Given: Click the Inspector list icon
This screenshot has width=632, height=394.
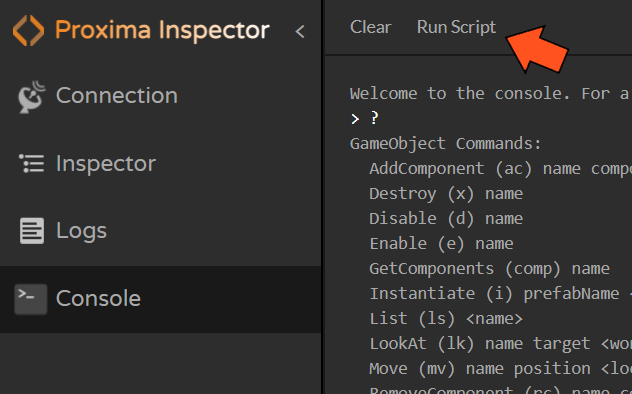Looking at the screenshot, I should pos(31,164).
